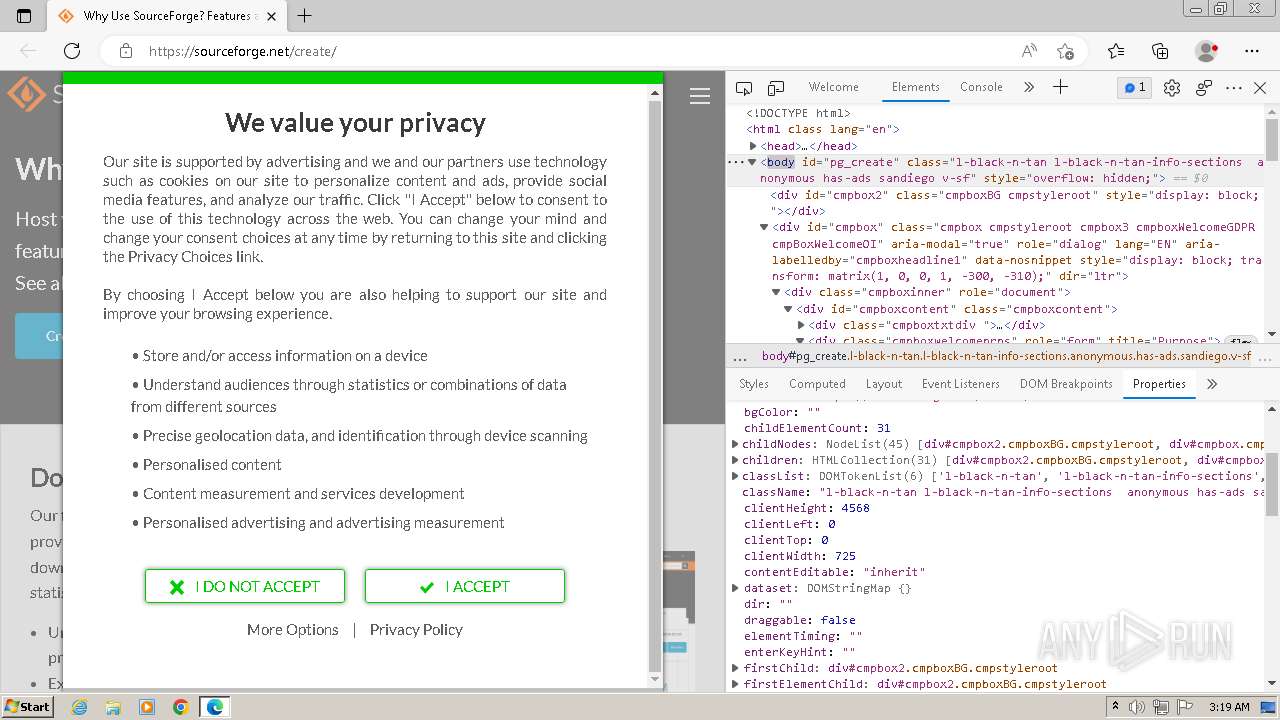Screen dimensions: 1280x720
Task: Show more sidebar tabs chevron
Action: [x=1212, y=384]
